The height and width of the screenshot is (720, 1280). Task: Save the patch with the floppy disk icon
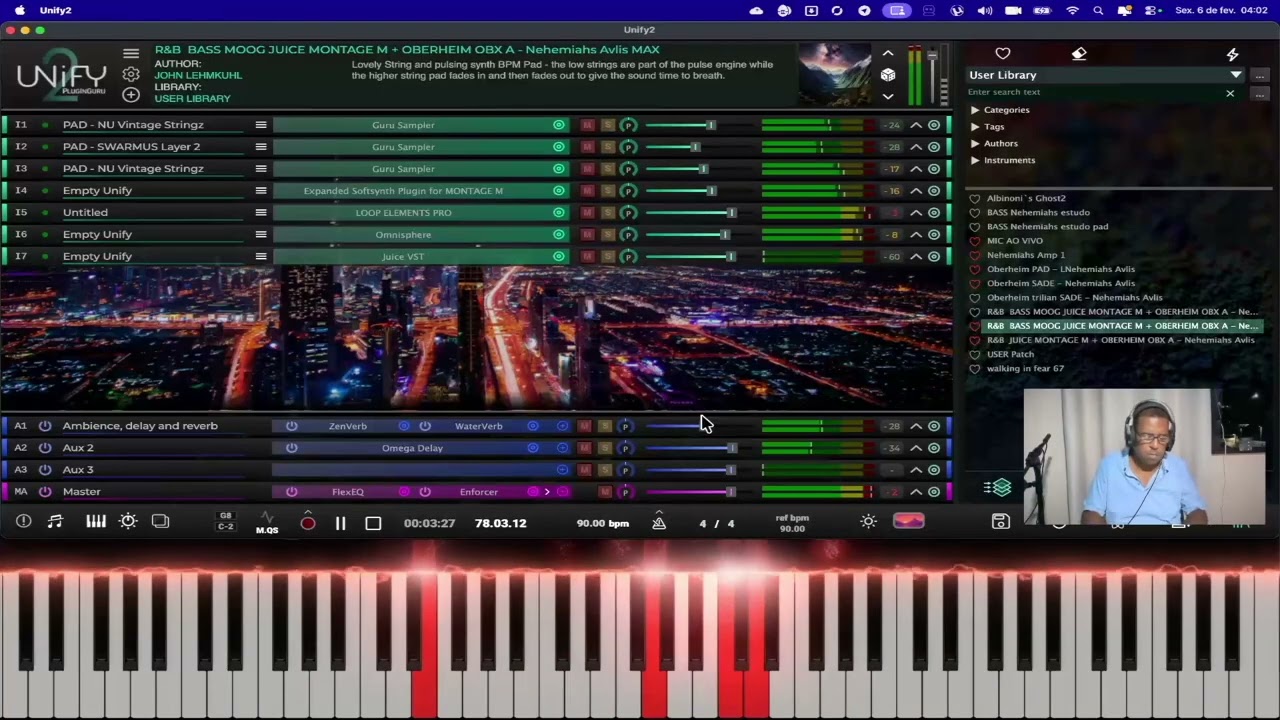pyautogui.click(x=1000, y=521)
